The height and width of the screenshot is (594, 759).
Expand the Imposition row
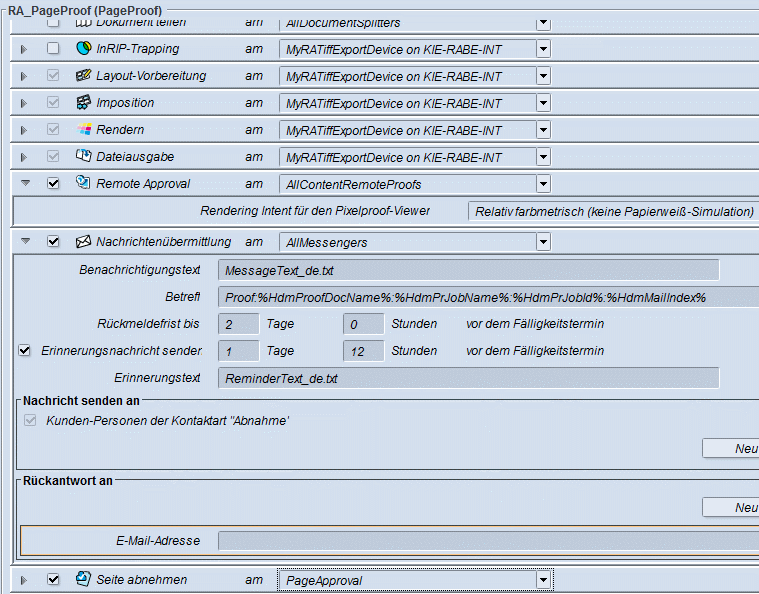click(x=26, y=102)
